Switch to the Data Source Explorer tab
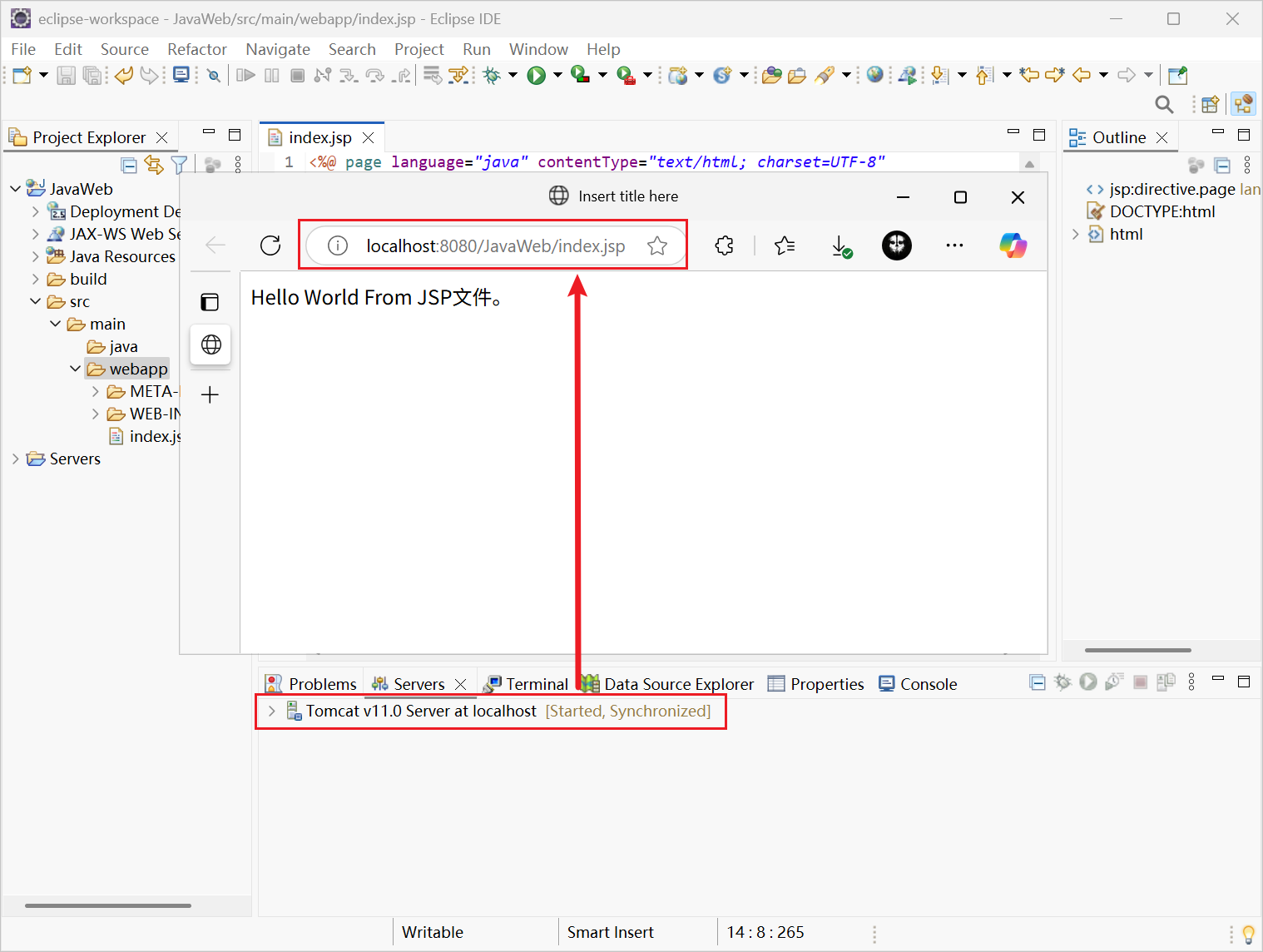The height and width of the screenshot is (952, 1263). click(668, 684)
